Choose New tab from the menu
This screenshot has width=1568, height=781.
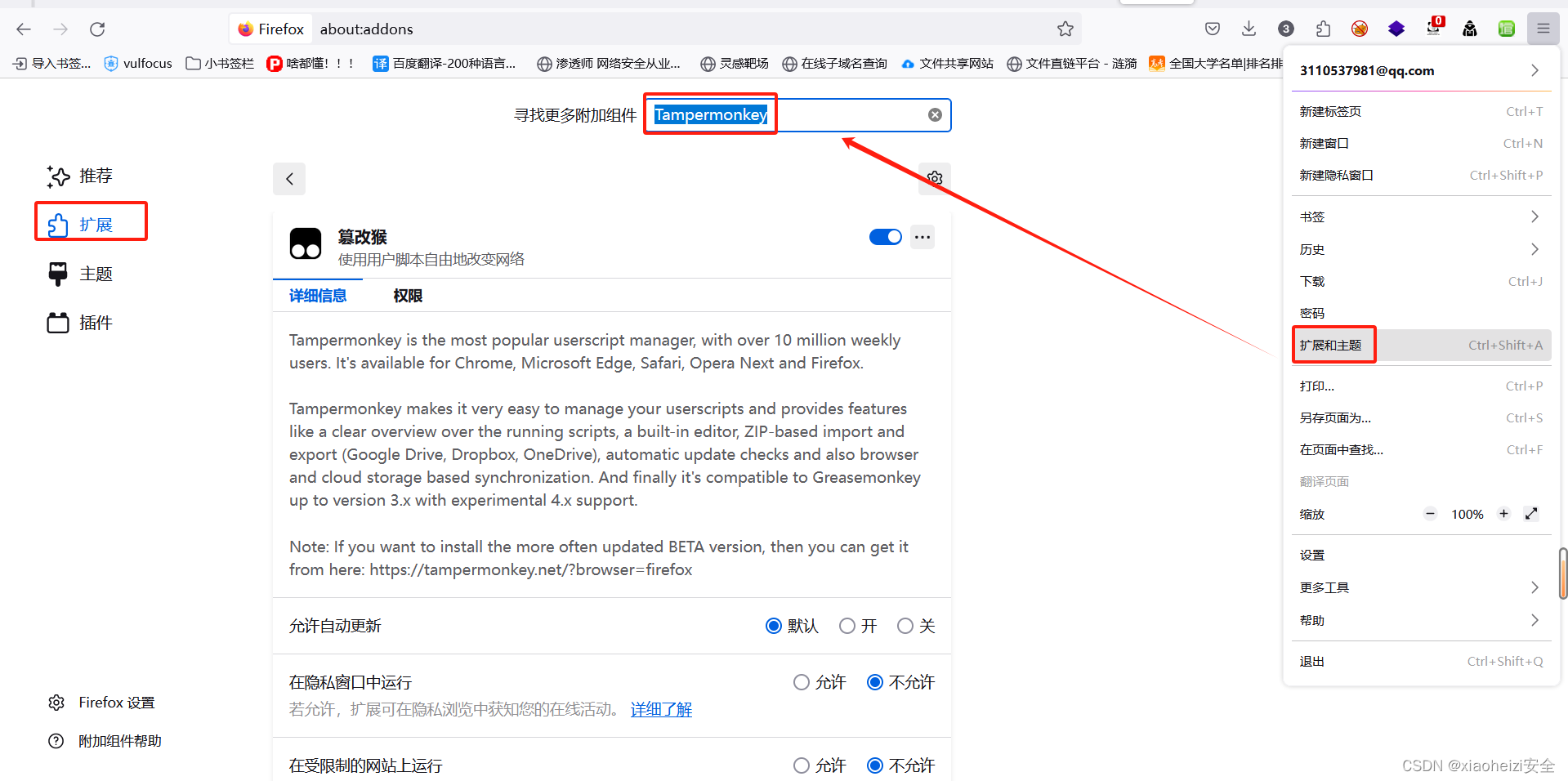(x=1421, y=111)
